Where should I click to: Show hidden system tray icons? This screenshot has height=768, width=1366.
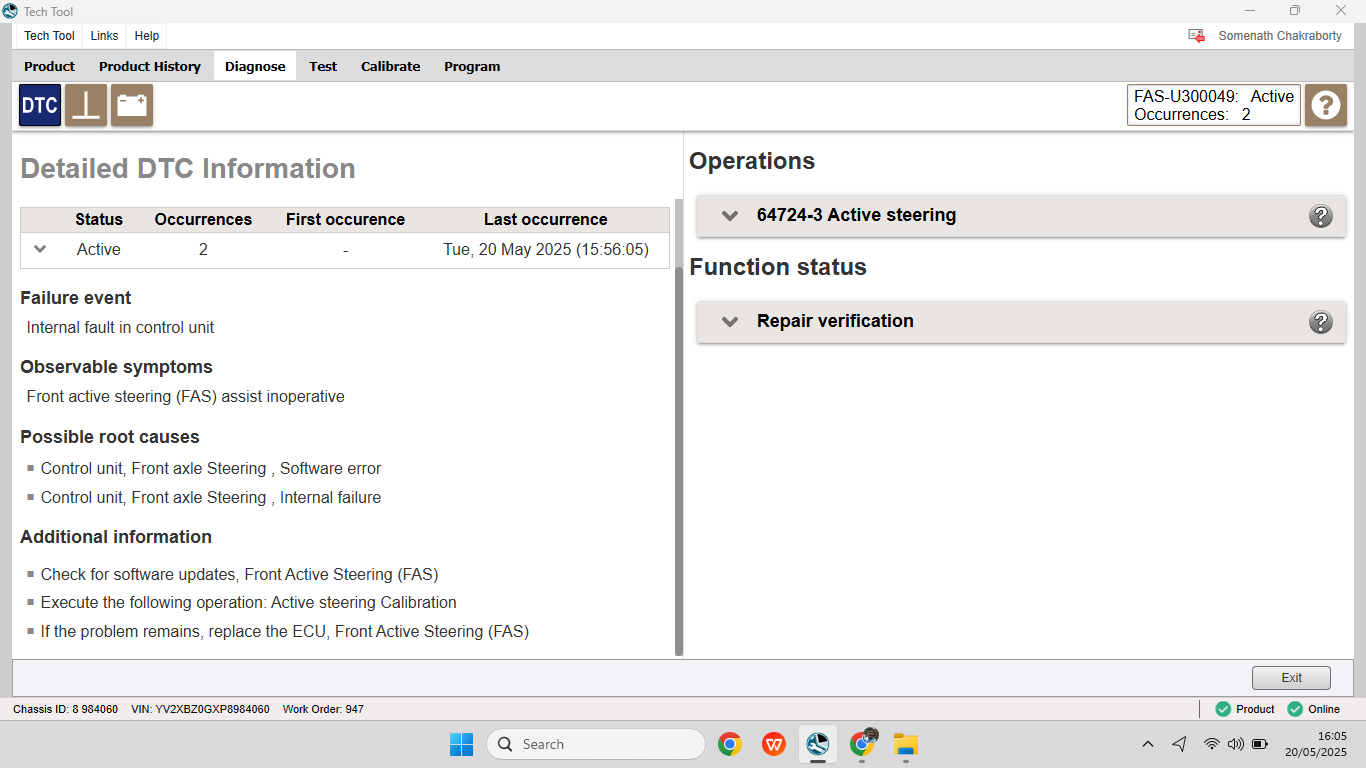tap(1148, 744)
